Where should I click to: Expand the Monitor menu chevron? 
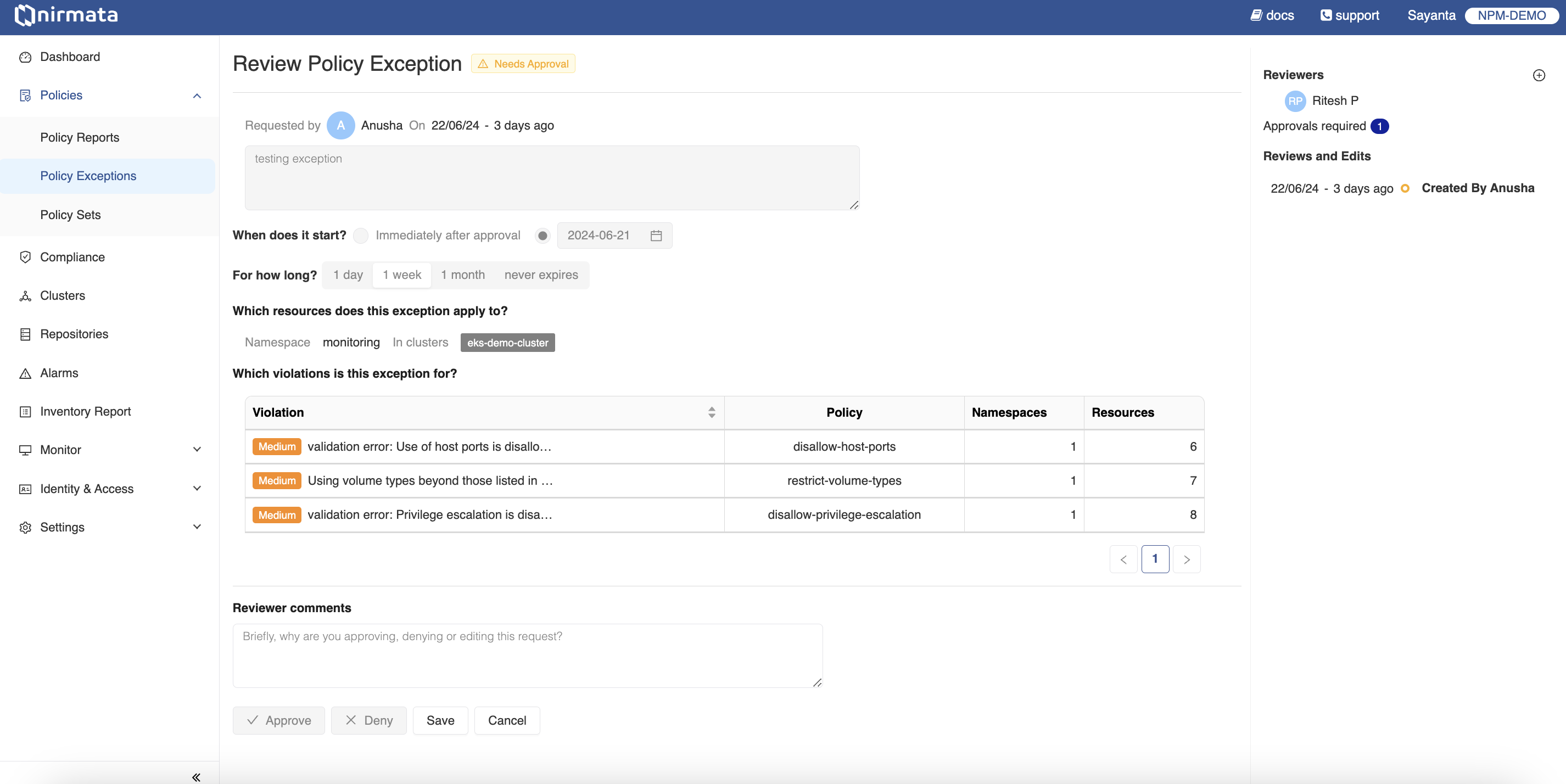[x=197, y=450]
